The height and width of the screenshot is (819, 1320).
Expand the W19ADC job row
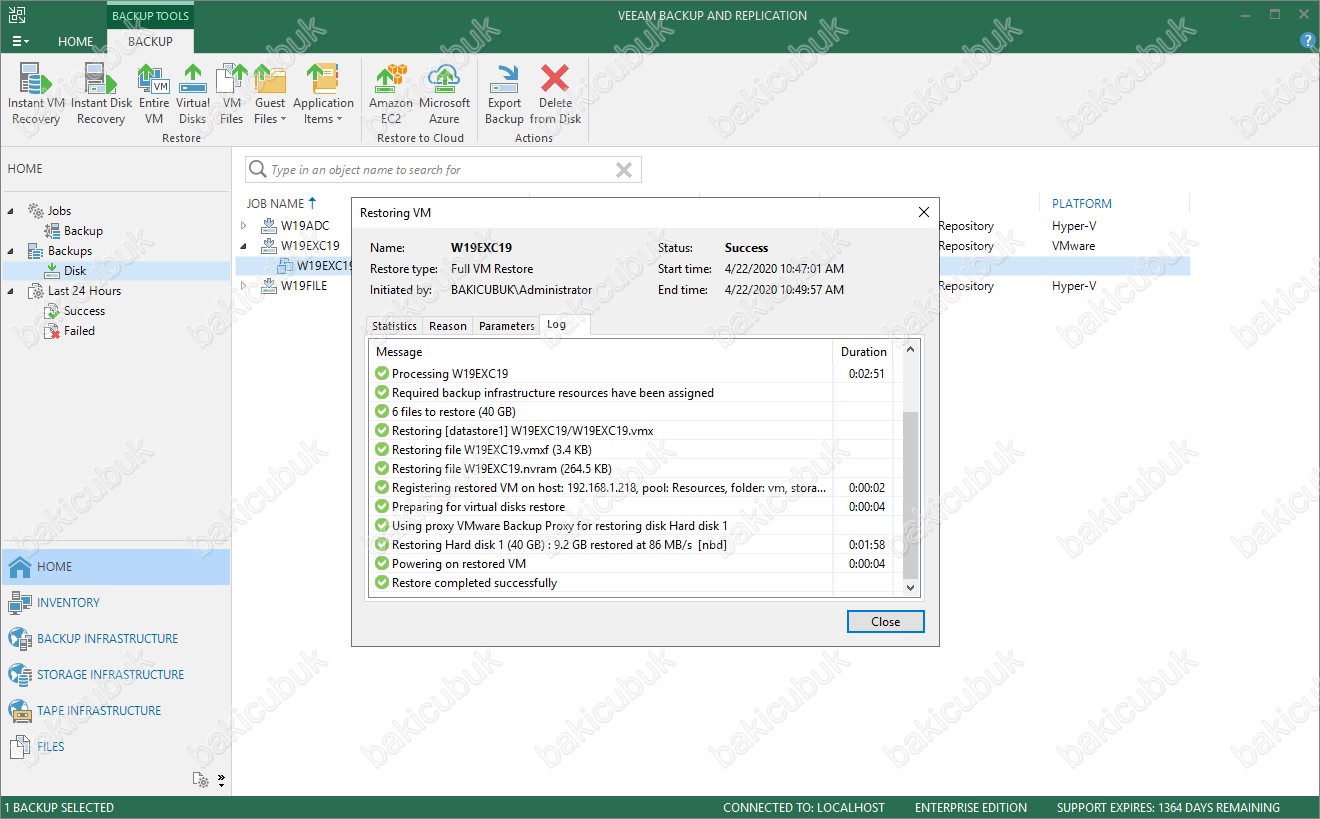243,226
